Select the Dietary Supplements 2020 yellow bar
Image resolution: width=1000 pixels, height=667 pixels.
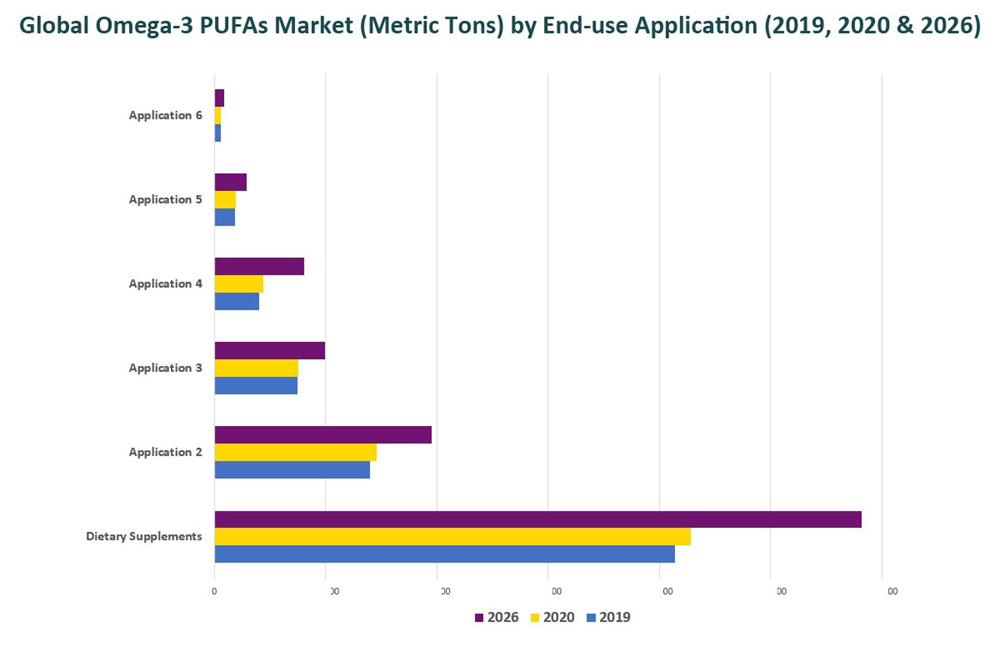coord(452,537)
